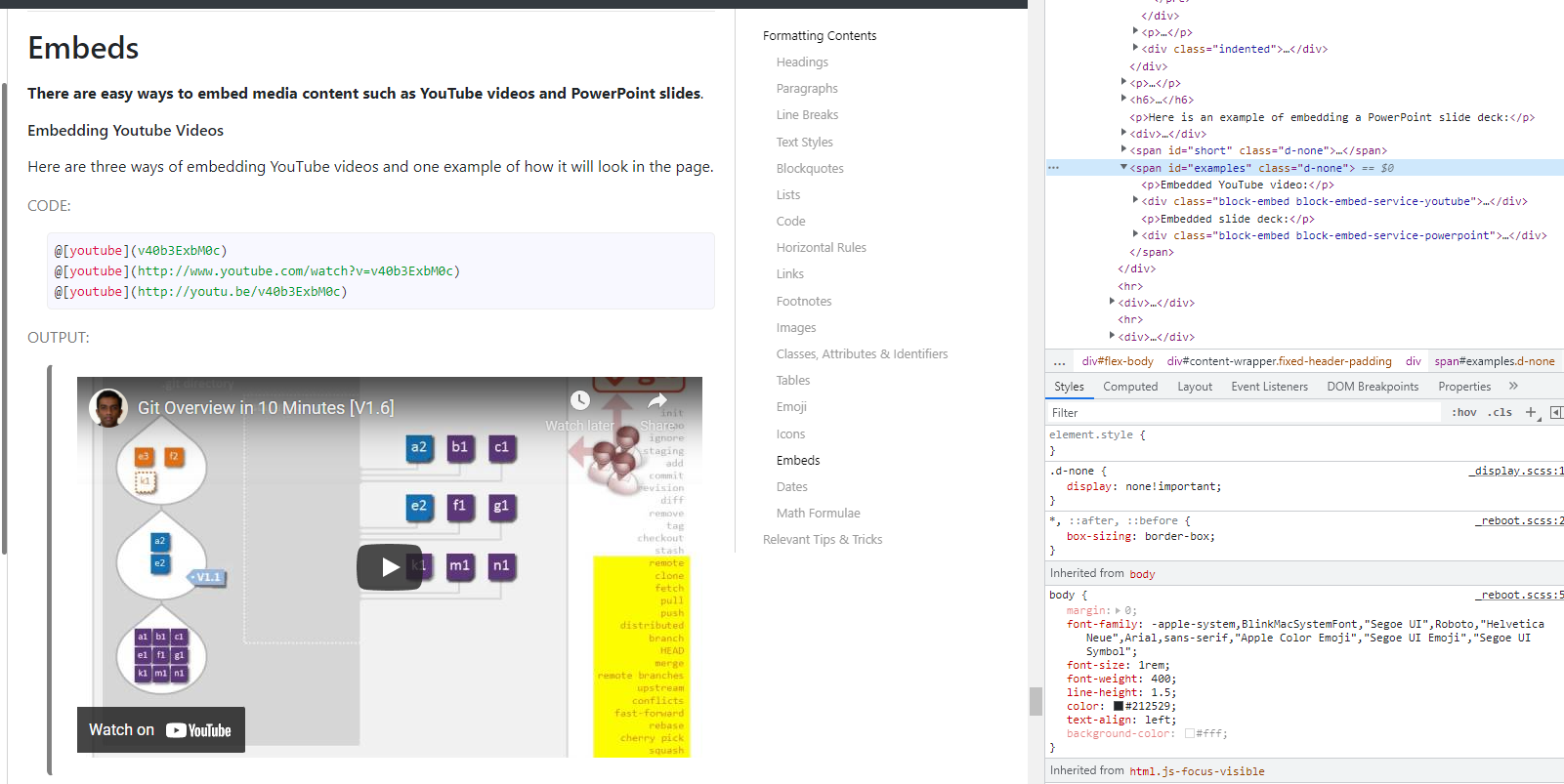
Task: Show more DevTools tabs with the double chevron
Action: (1513, 387)
